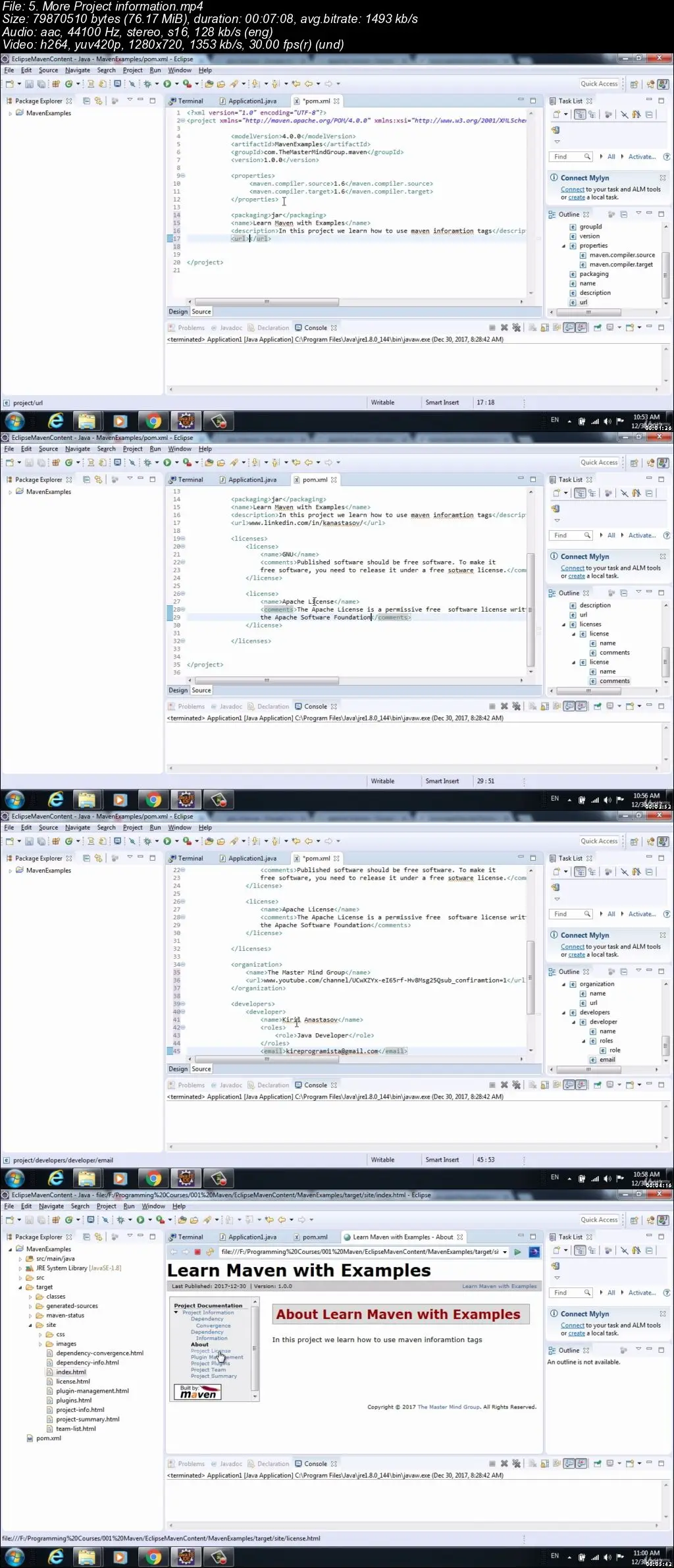Screen dimensions: 674x1568
Task: Open the Project Summary link on the site
Action: pos(214,1376)
